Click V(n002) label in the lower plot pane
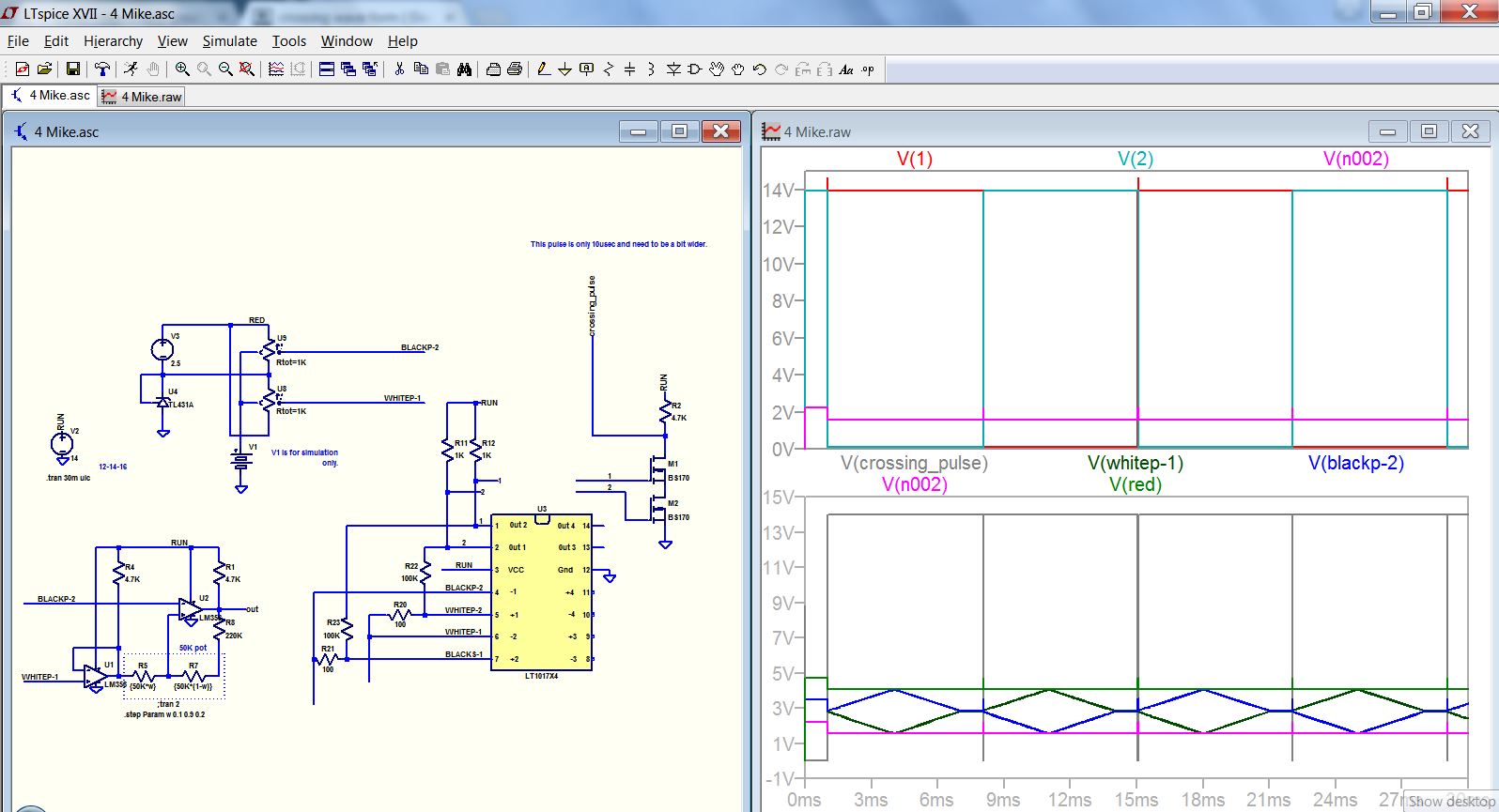1499x812 pixels. 914,484
